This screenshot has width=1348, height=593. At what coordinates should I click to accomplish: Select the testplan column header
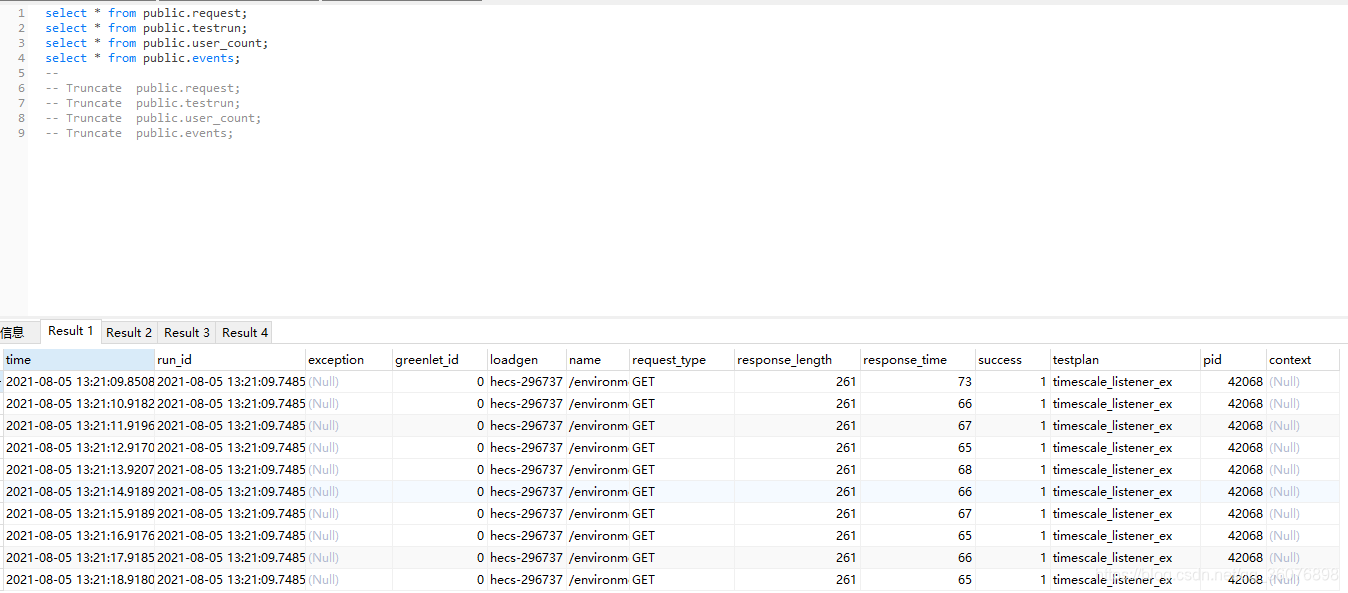click(1126, 360)
